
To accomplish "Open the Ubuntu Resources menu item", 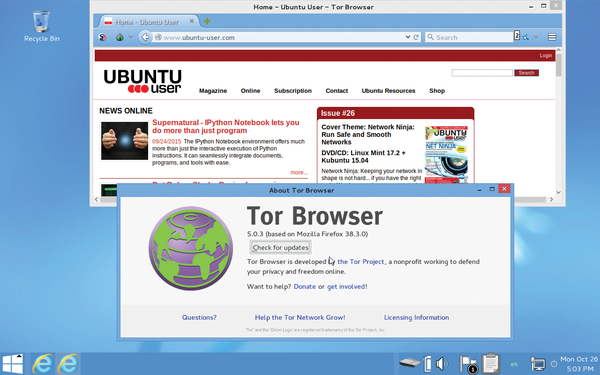I will pos(388,91).
